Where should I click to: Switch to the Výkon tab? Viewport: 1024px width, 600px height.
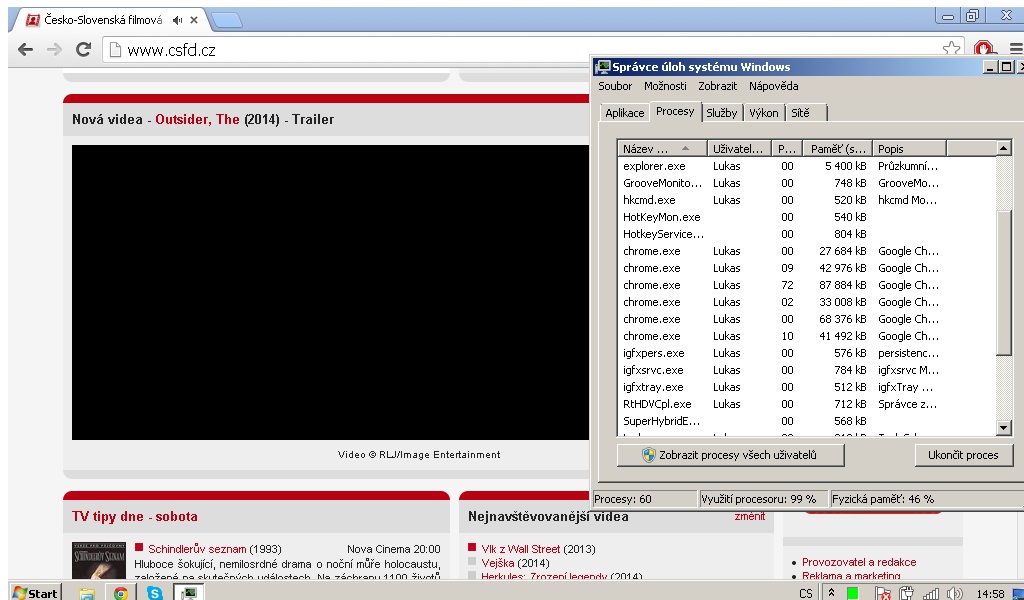pyautogui.click(x=763, y=113)
